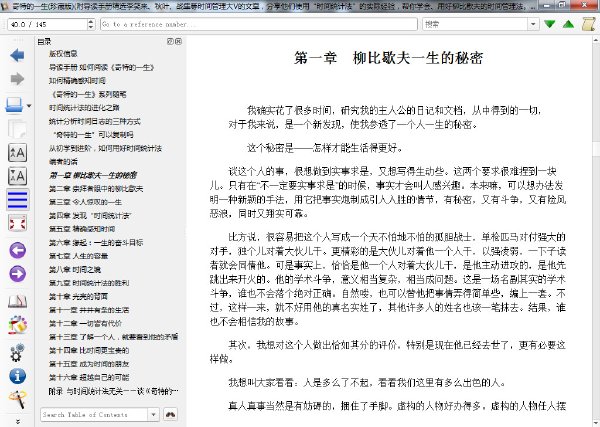
Task: Toggle reference mode with the scroll icon
Action: point(588,24)
